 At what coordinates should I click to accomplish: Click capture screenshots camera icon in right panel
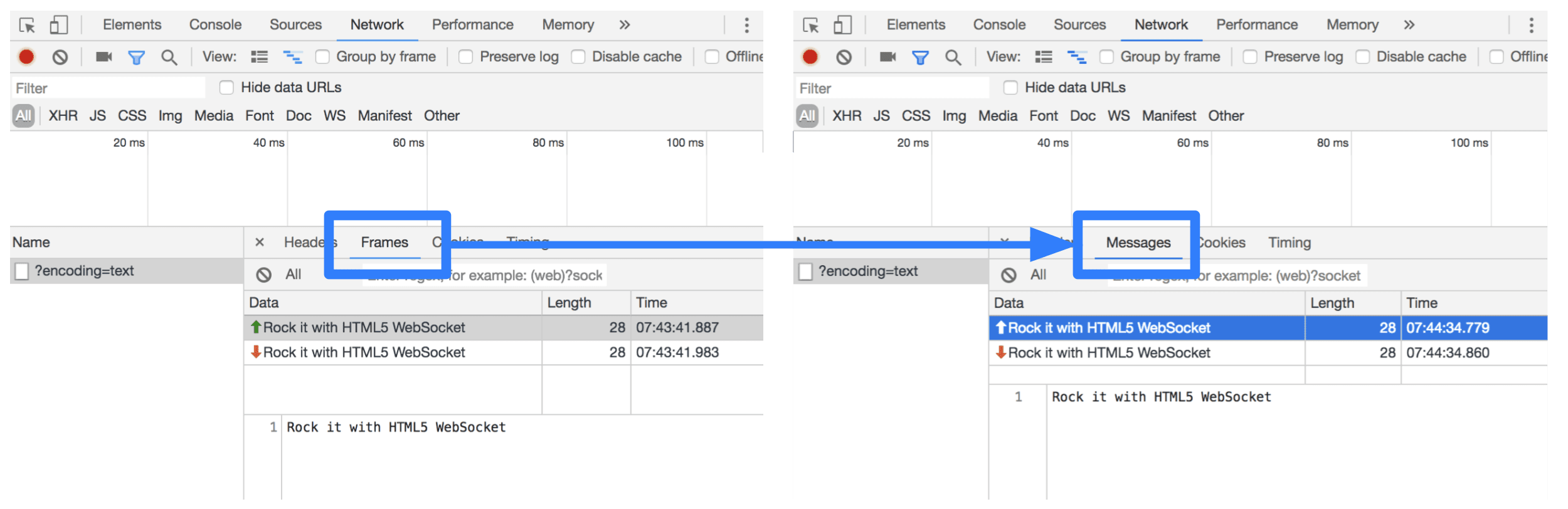[x=887, y=57]
